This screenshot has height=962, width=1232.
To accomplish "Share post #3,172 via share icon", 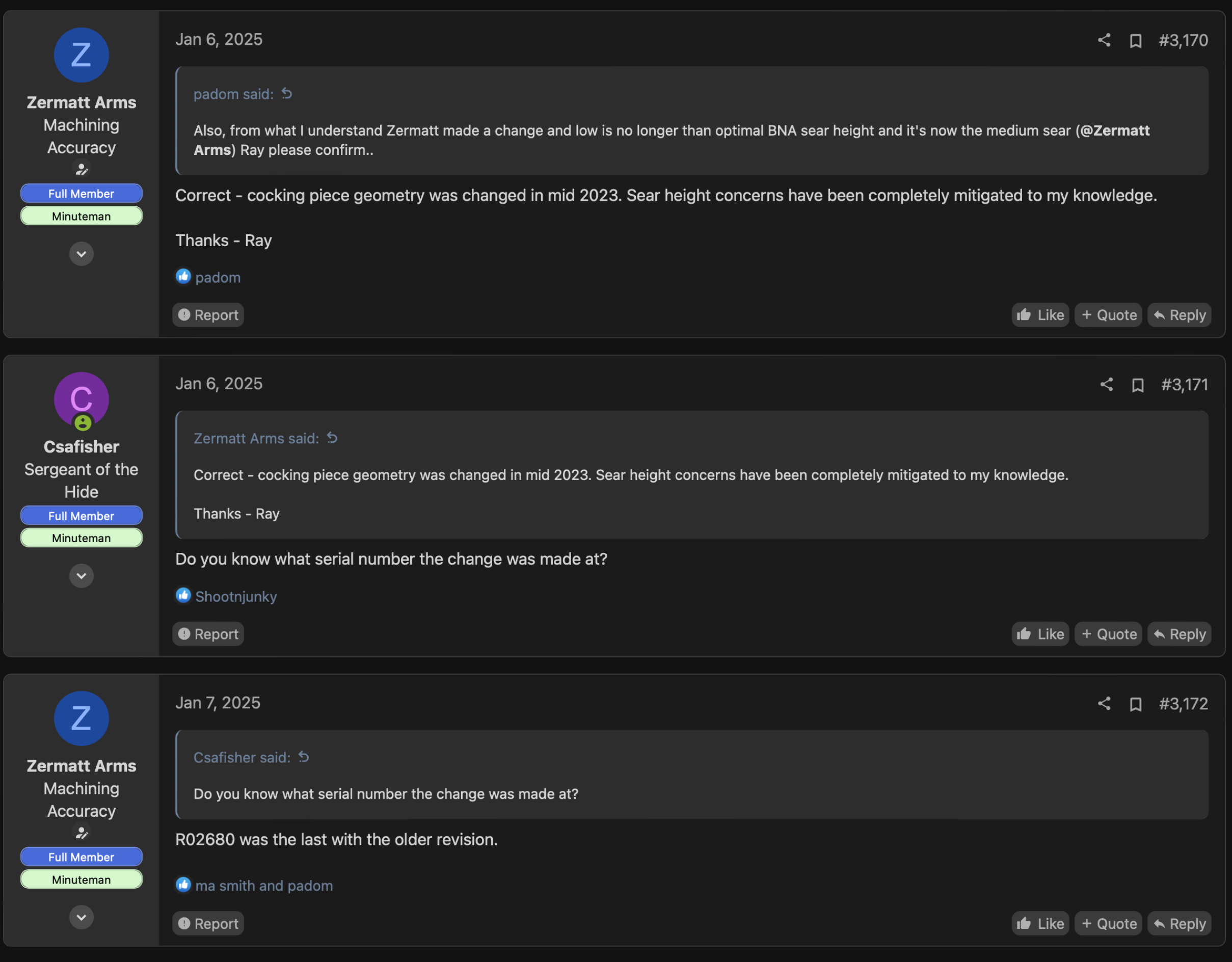I will pyautogui.click(x=1104, y=704).
